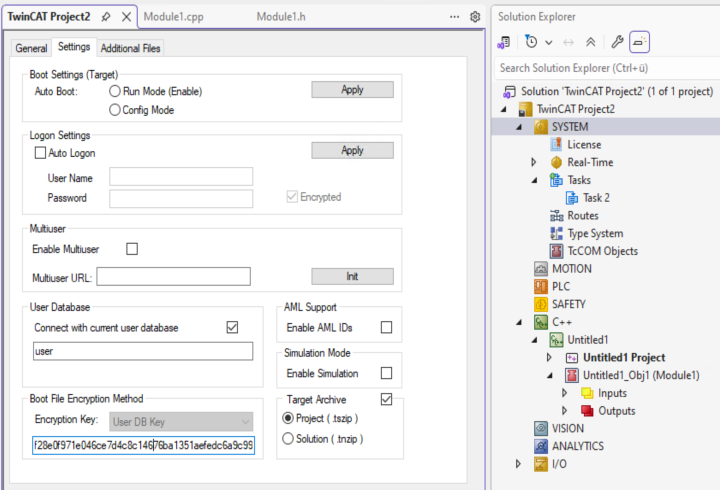This screenshot has height=490, width=720.
Task: Toggle the Enable Multiuser checkbox
Action: [132, 249]
